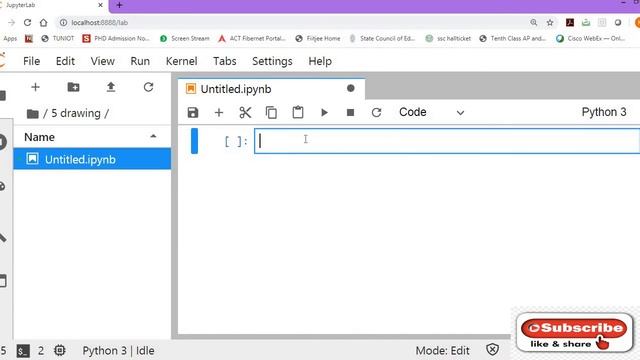Open the kernel sessions chip icon in status bar
This screenshot has height=360, width=640.
click(60, 350)
